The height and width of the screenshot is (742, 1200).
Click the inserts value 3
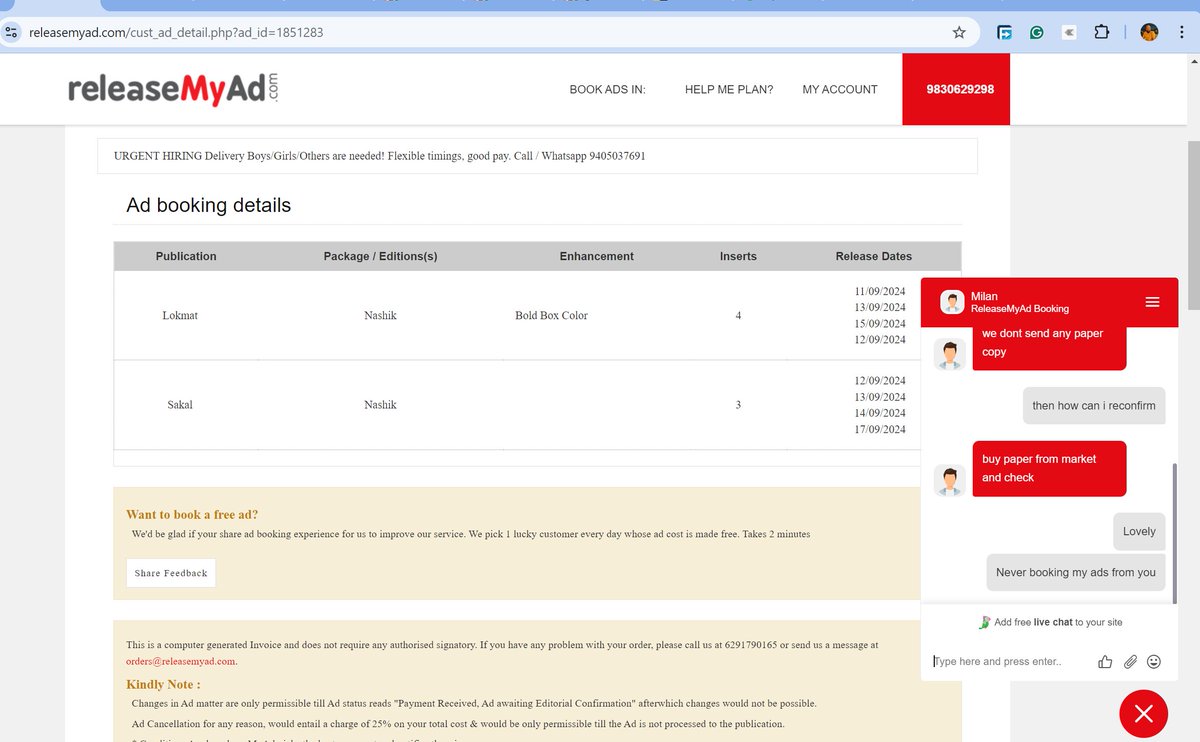point(738,405)
